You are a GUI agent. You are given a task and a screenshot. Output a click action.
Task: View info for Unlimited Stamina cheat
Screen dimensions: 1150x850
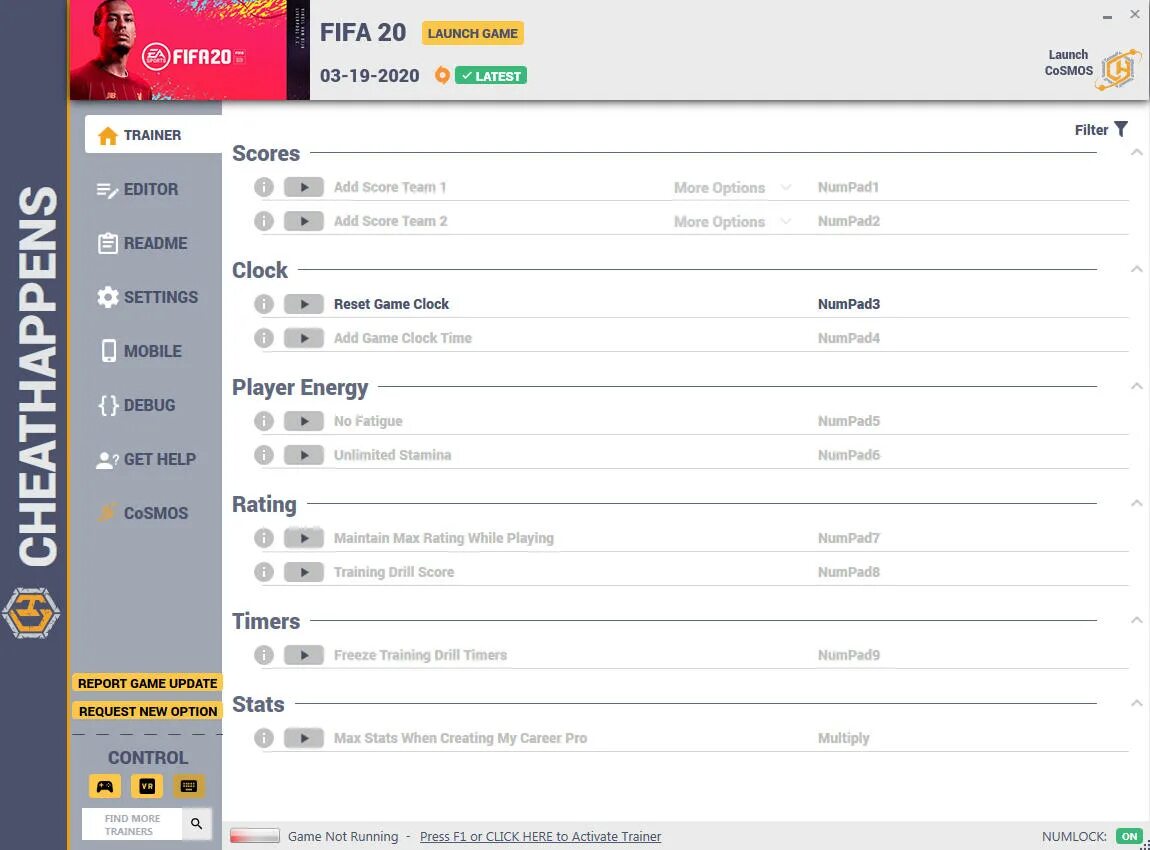point(264,455)
